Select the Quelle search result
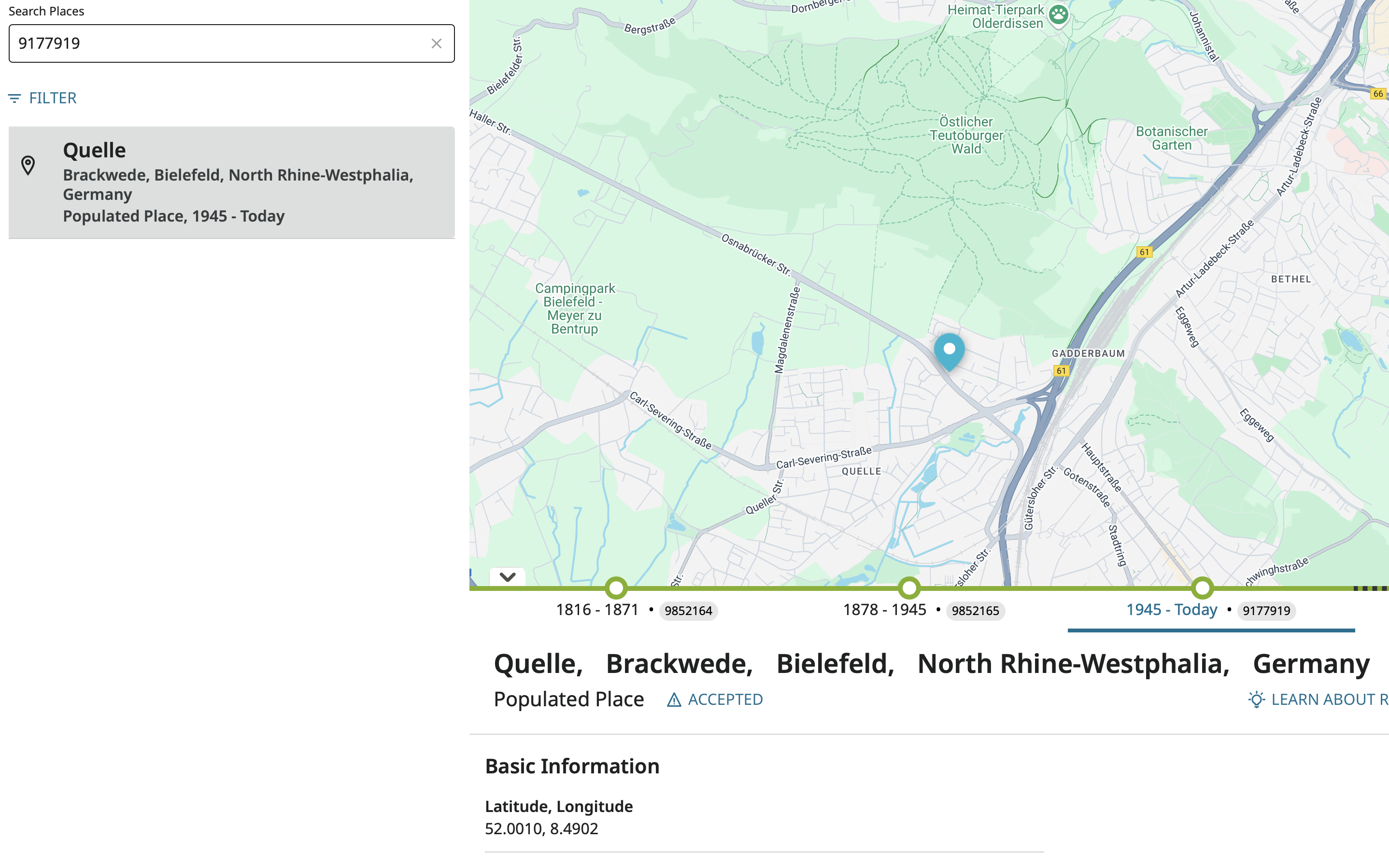Viewport: 1389px width, 868px height. coord(231,182)
